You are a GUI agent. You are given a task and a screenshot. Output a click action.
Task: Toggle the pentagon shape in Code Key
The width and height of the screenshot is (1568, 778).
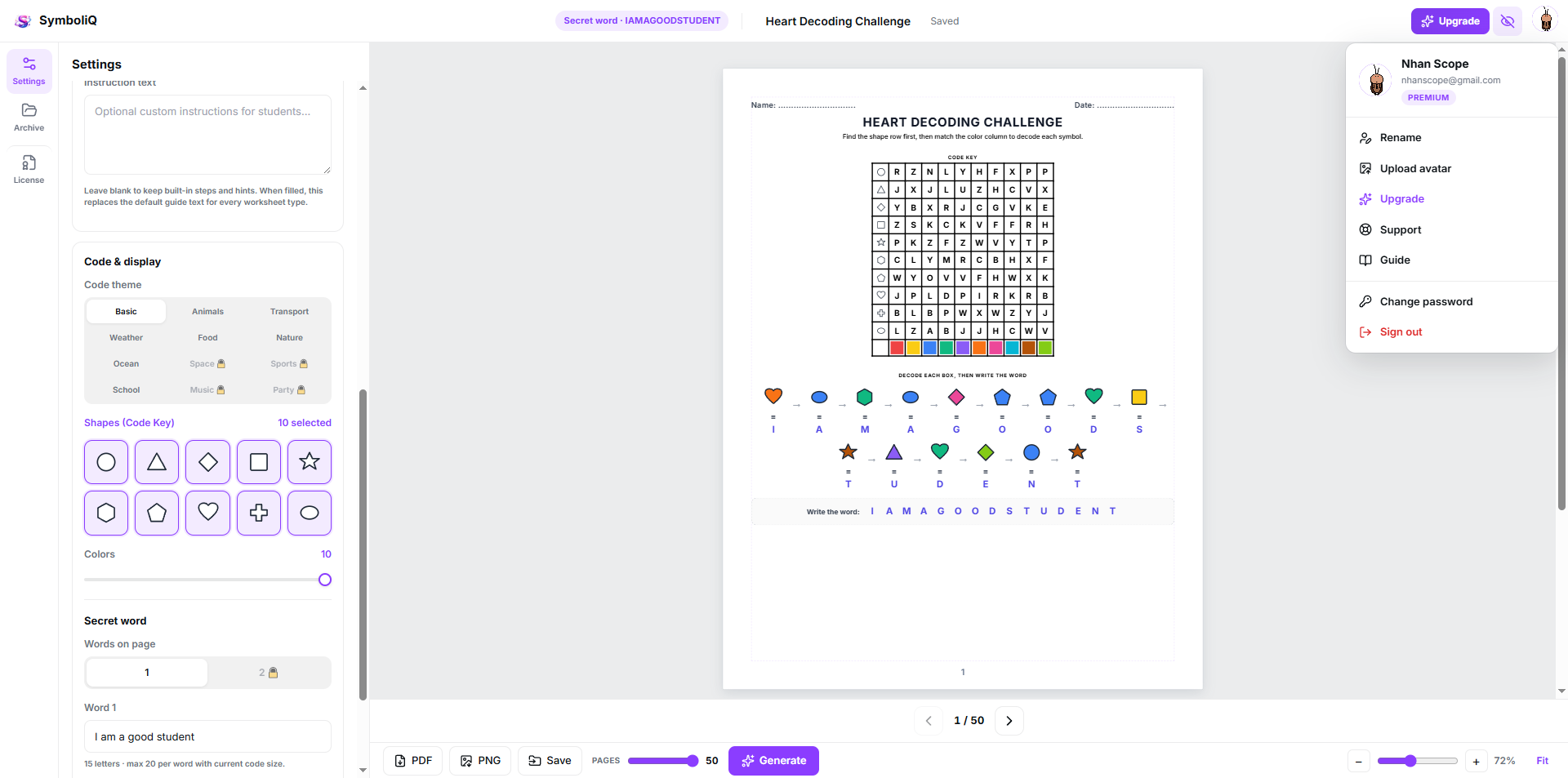(157, 513)
